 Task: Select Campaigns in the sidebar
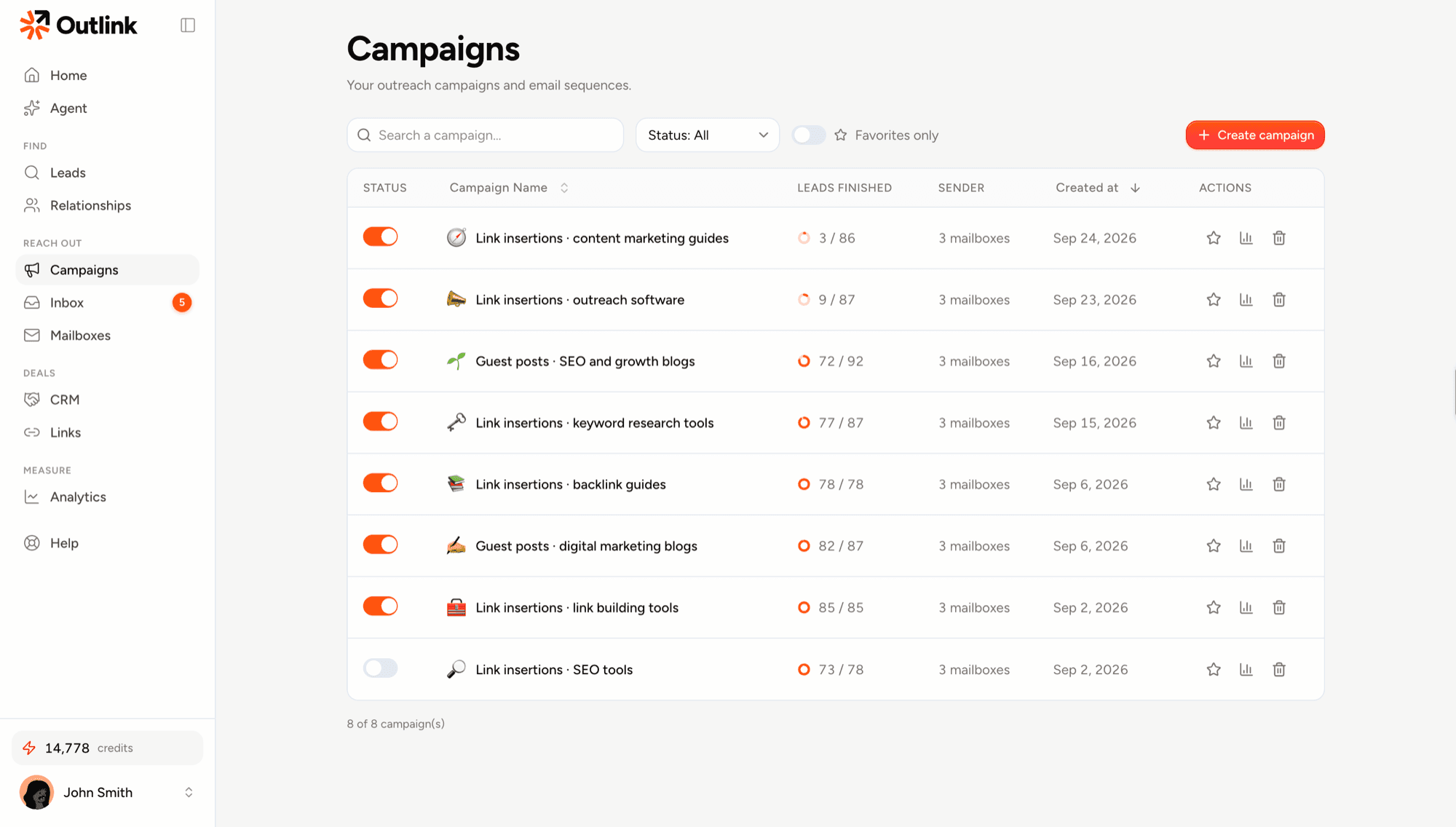point(107,270)
